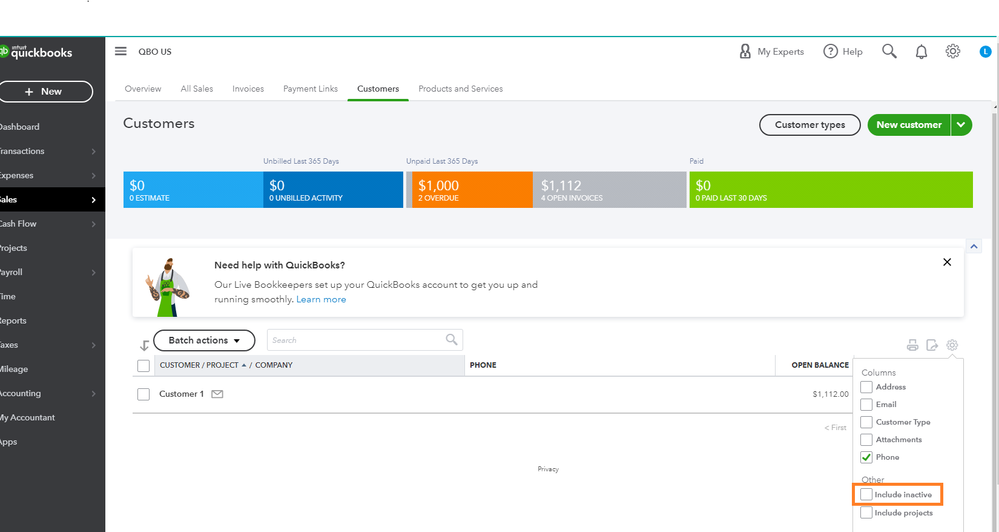999x532 pixels.
Task: Switch to Products and Services tab
Action: [461, 89]
